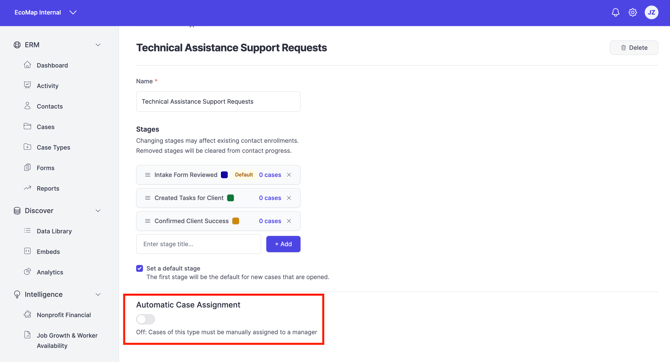Collapse the Intelligence section chevron
The width and height of the screenshot is (670, 362).
pos(98,294)
